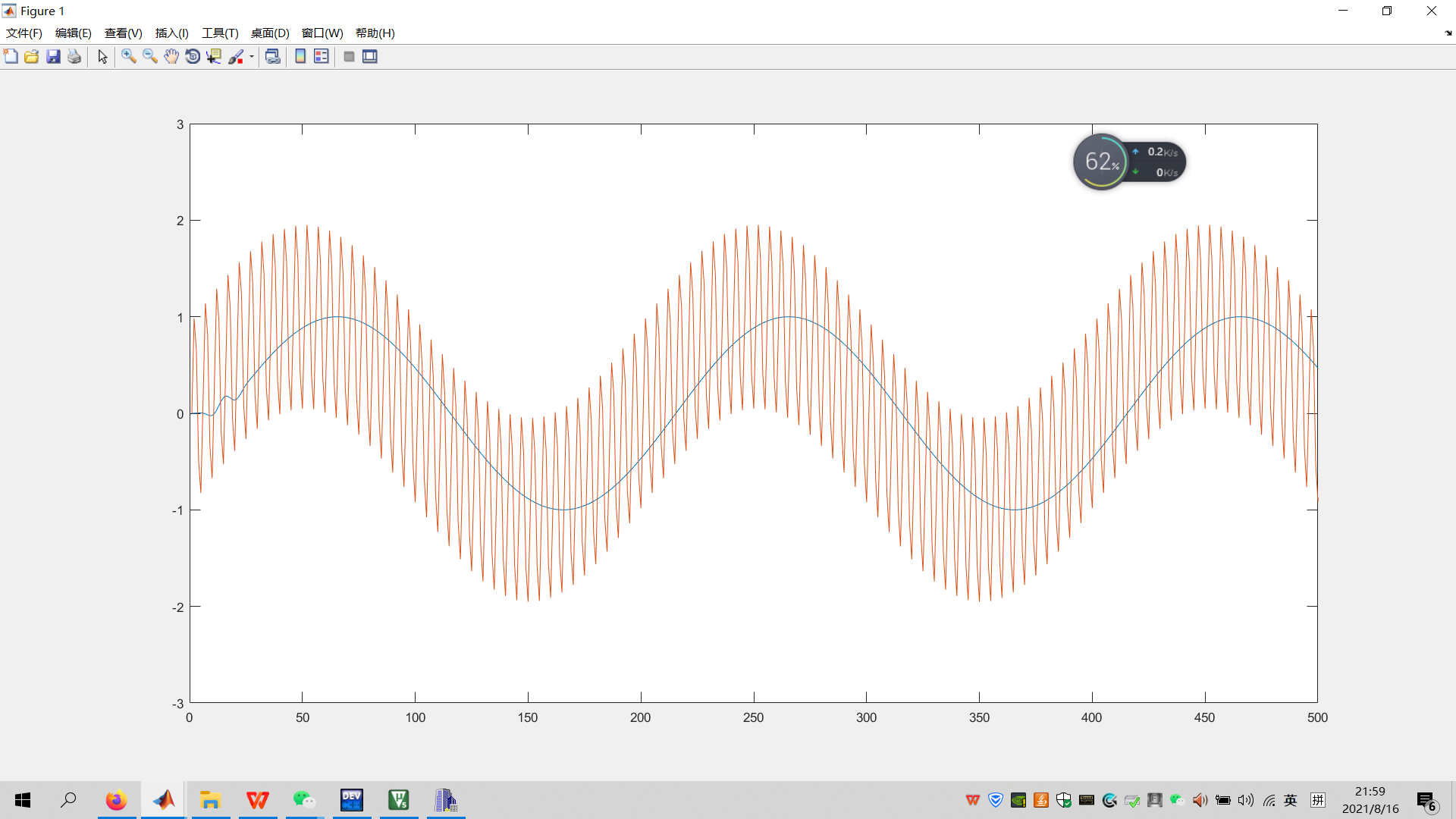This screenshot has height=819, width=1456.
Task: Click the y-axis tick label 2
Action: (180, 221)
